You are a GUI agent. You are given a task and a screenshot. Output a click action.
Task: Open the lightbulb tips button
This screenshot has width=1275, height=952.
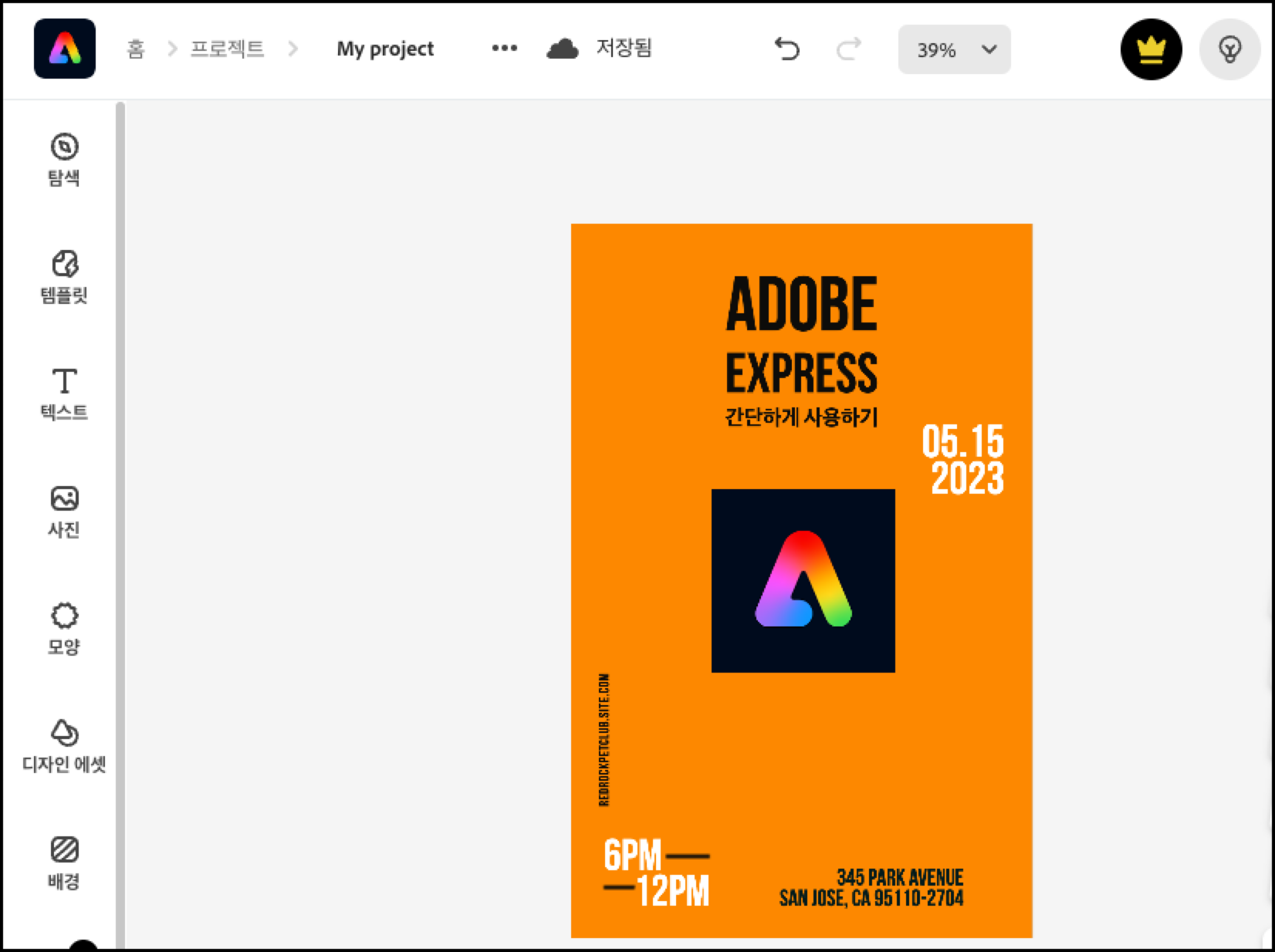pos(1229,49)
